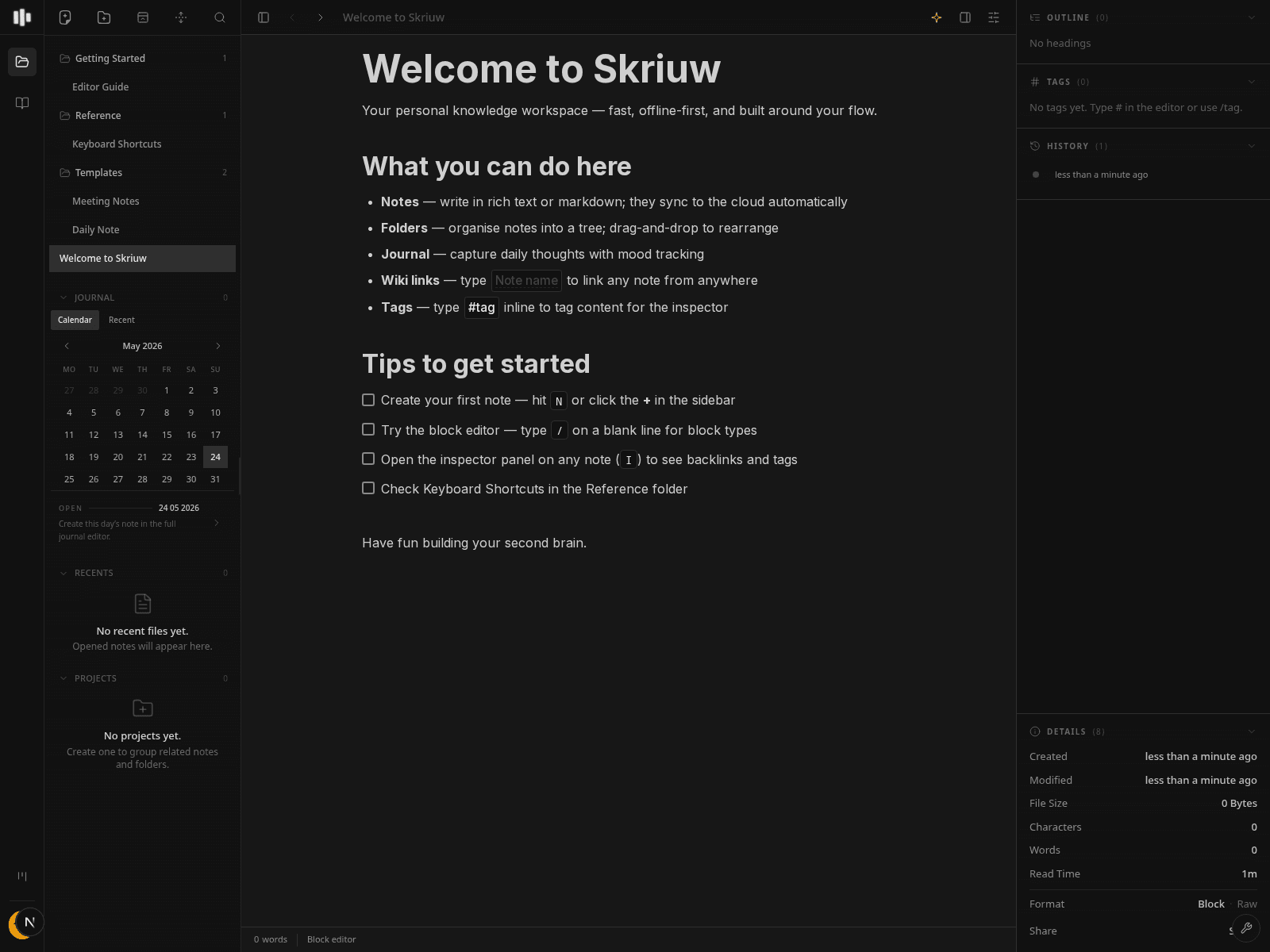The image size is (1270, 952).
Task: Click the Outline list icon
Action: pos(1035,17)
